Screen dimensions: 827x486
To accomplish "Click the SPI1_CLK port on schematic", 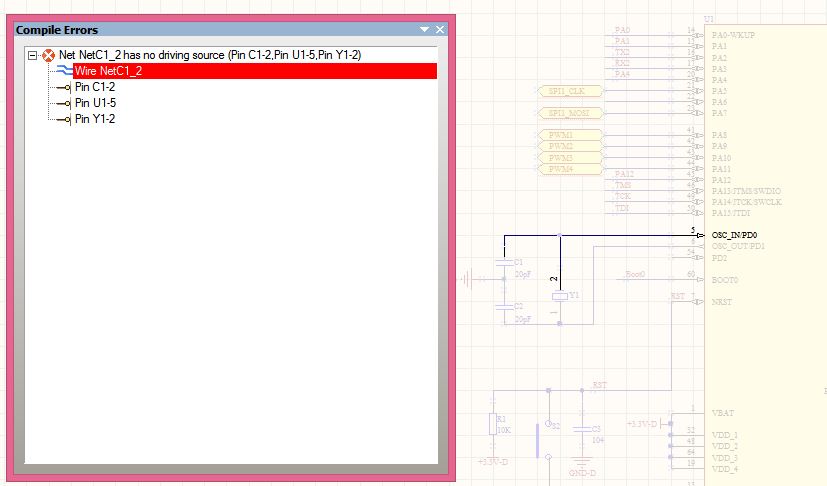I will tap(570, 91).
